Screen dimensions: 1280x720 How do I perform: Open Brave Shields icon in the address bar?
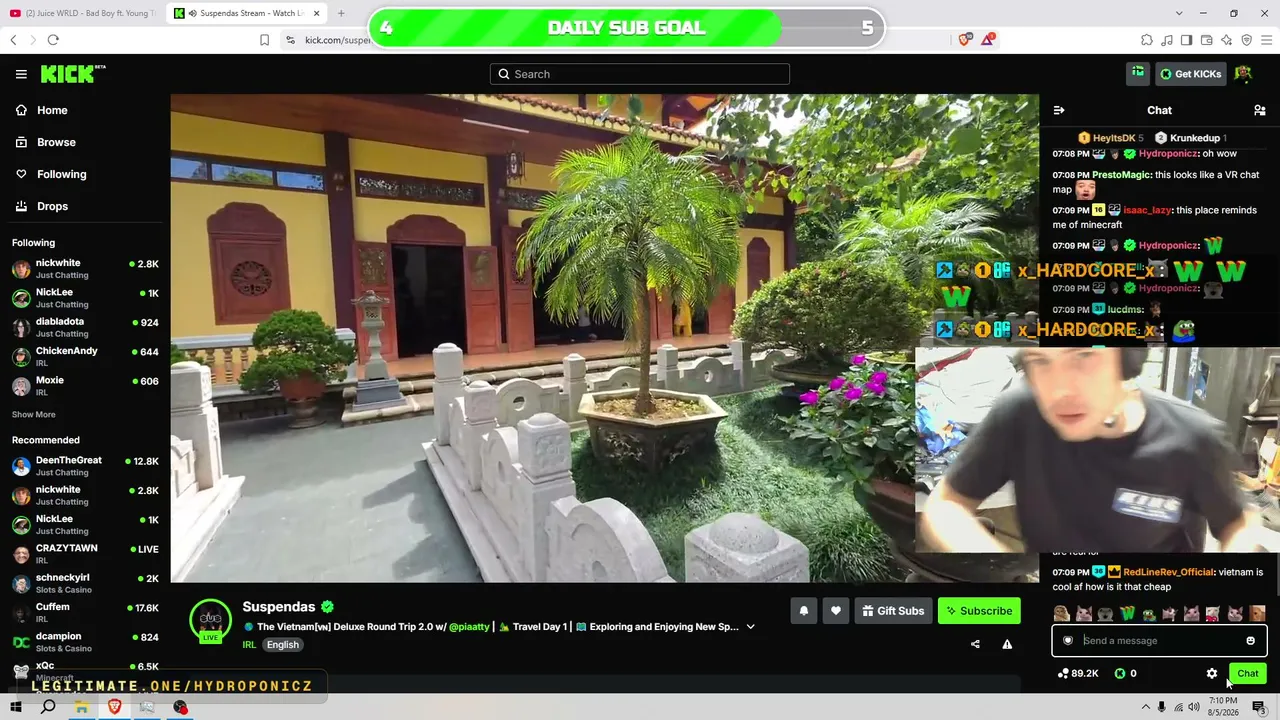pyautogui.click(x=964, y=40)
